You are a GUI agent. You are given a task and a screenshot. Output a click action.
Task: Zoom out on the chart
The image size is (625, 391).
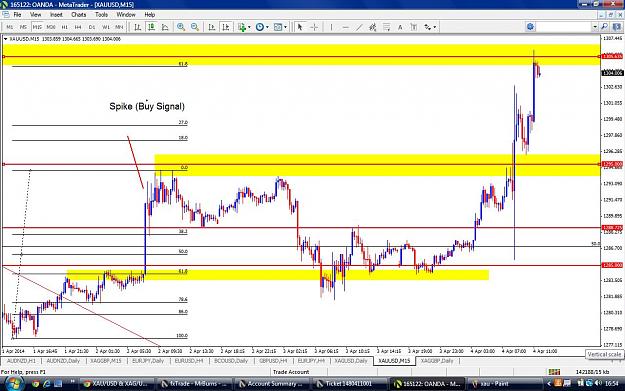[195, 27]
